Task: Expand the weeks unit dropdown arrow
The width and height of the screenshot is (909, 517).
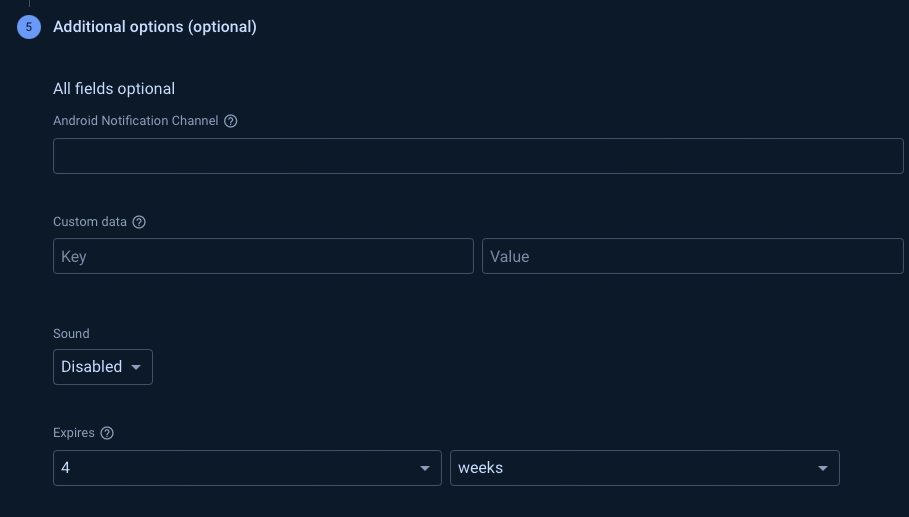Action: click(x=823, y=468)
